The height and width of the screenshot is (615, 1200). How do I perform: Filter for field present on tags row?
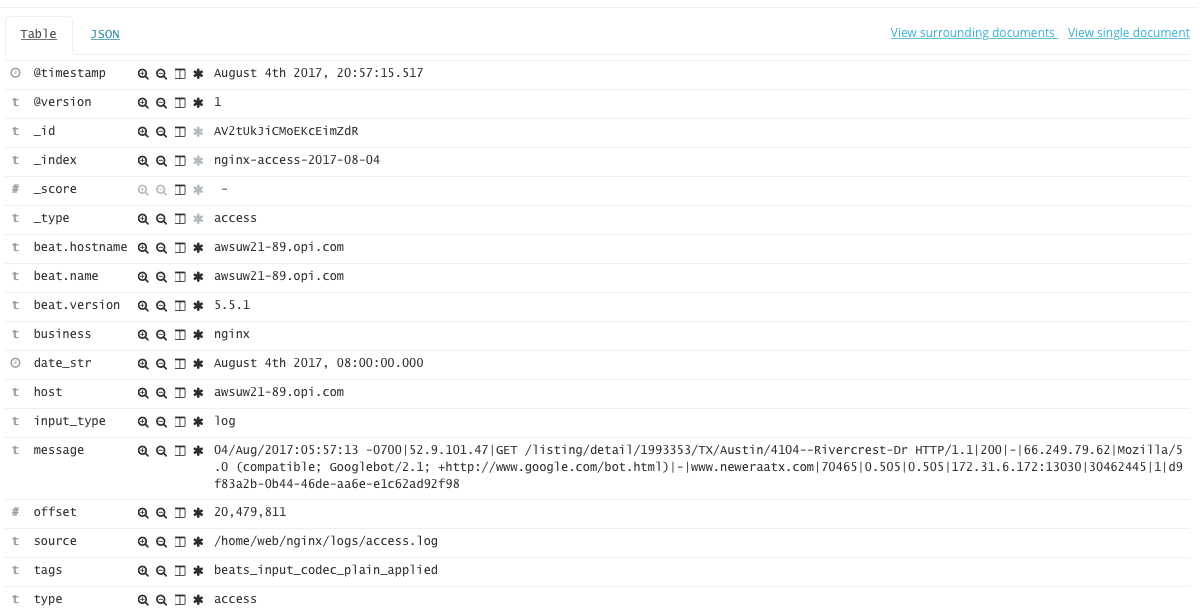(x=198, y=571)
